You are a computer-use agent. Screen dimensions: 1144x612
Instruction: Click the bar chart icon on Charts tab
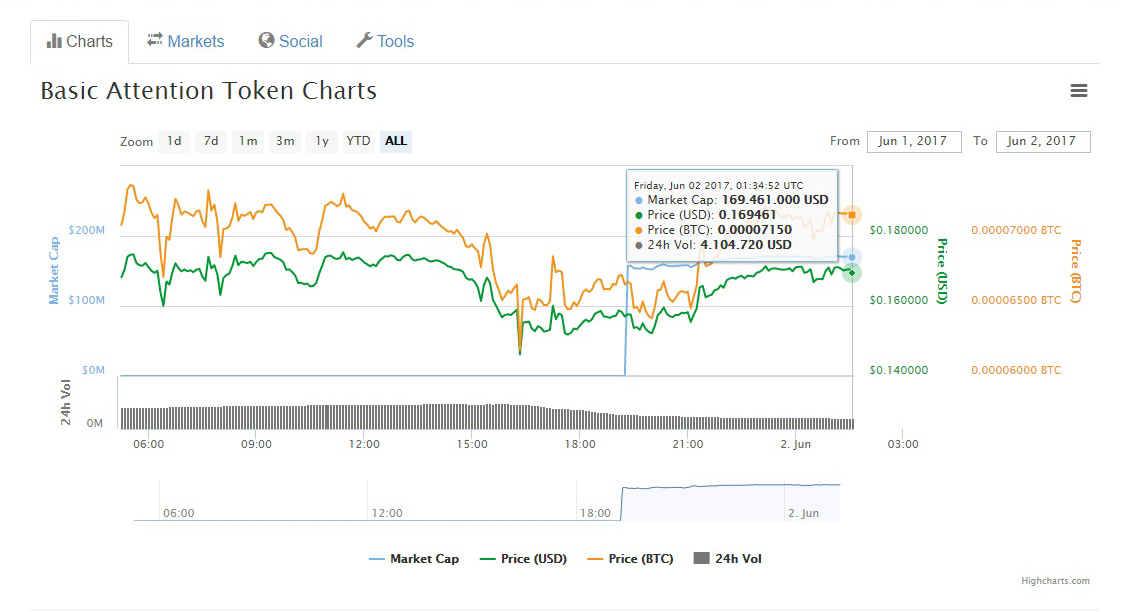[x=54, y=41]
